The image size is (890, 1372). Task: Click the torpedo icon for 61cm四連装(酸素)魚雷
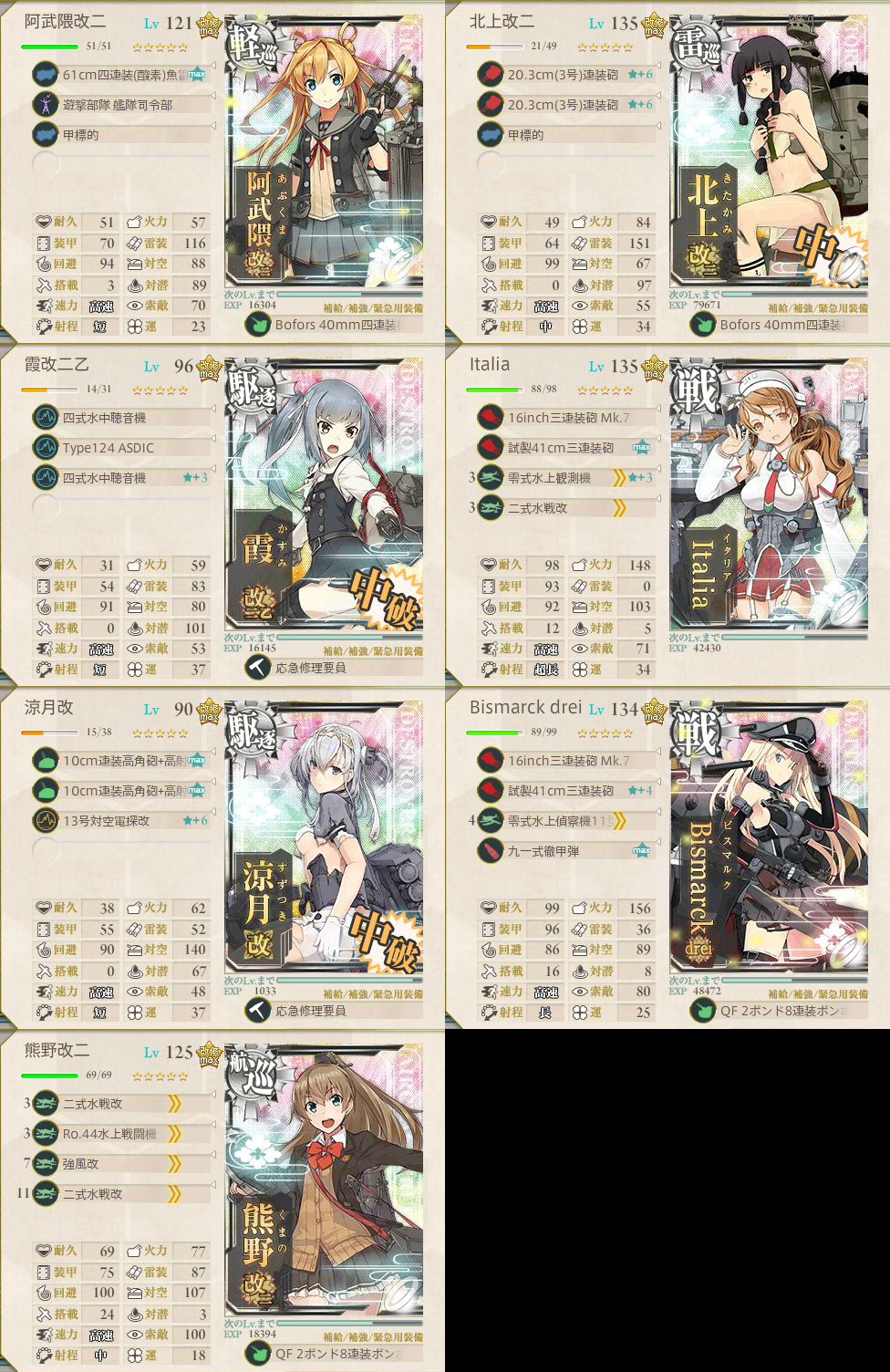point(46,75)
